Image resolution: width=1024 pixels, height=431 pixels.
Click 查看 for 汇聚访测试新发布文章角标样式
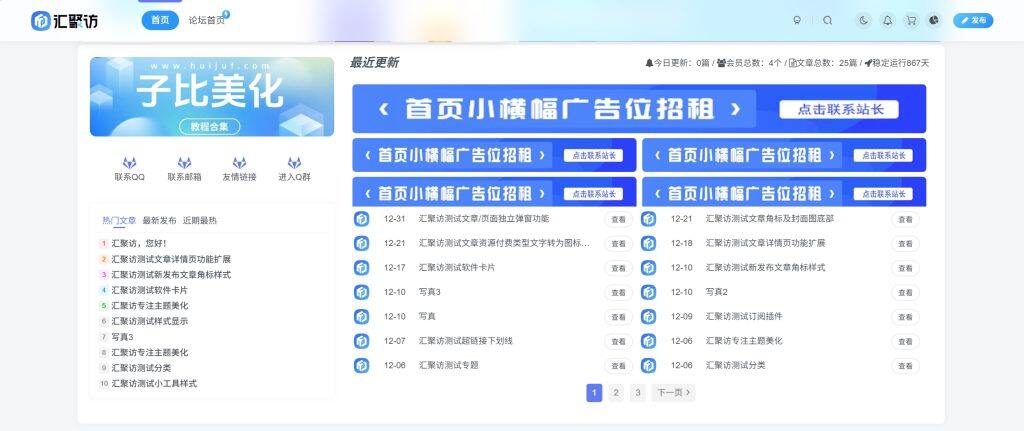pos(904,268)
